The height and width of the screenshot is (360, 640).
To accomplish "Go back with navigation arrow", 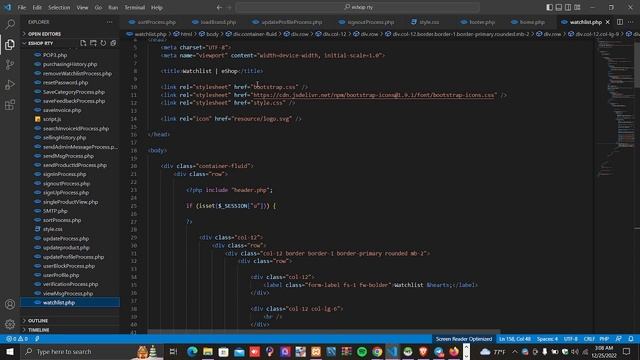I will point(219,7).
